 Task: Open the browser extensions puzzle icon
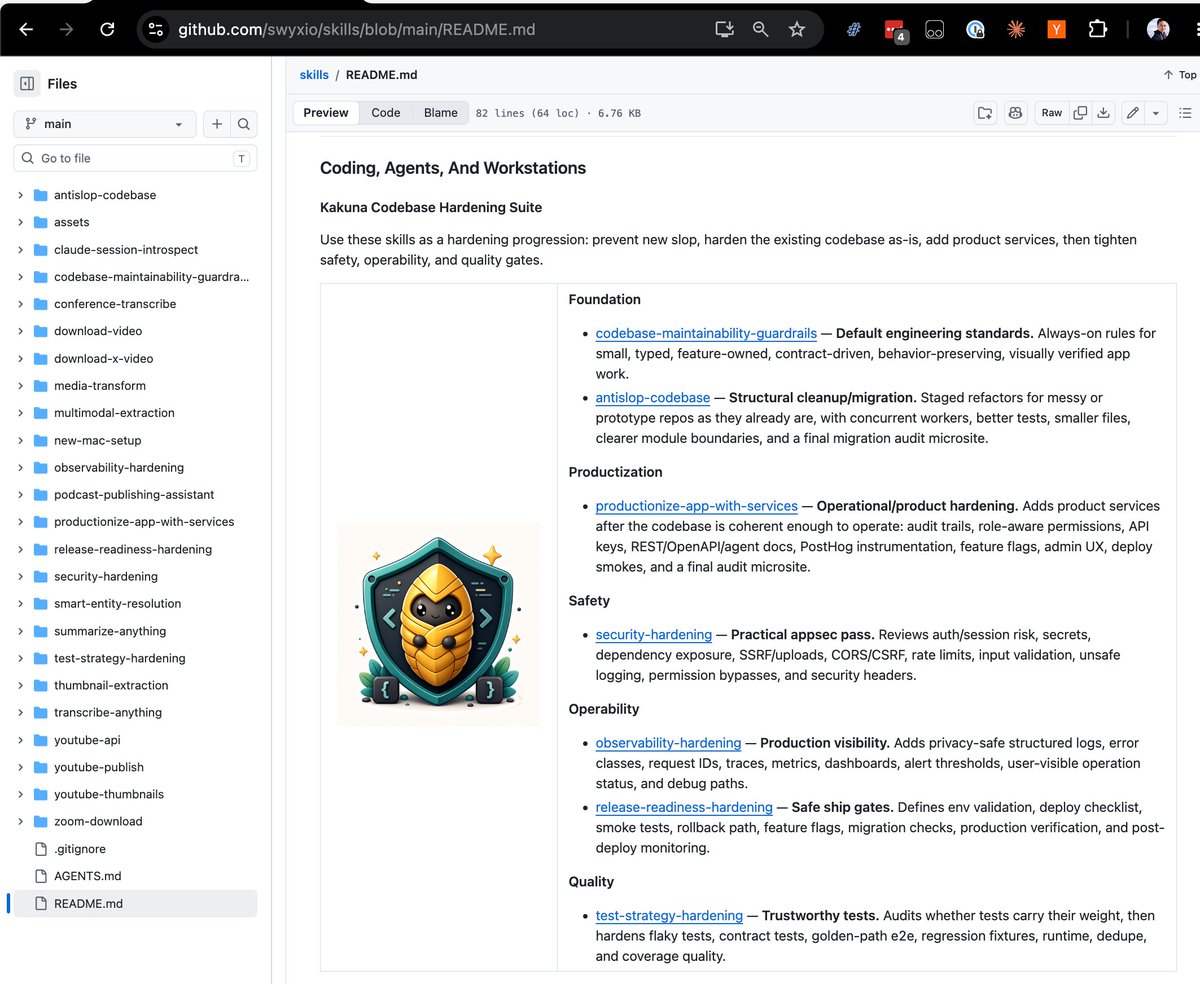(x=1097, y=30)
